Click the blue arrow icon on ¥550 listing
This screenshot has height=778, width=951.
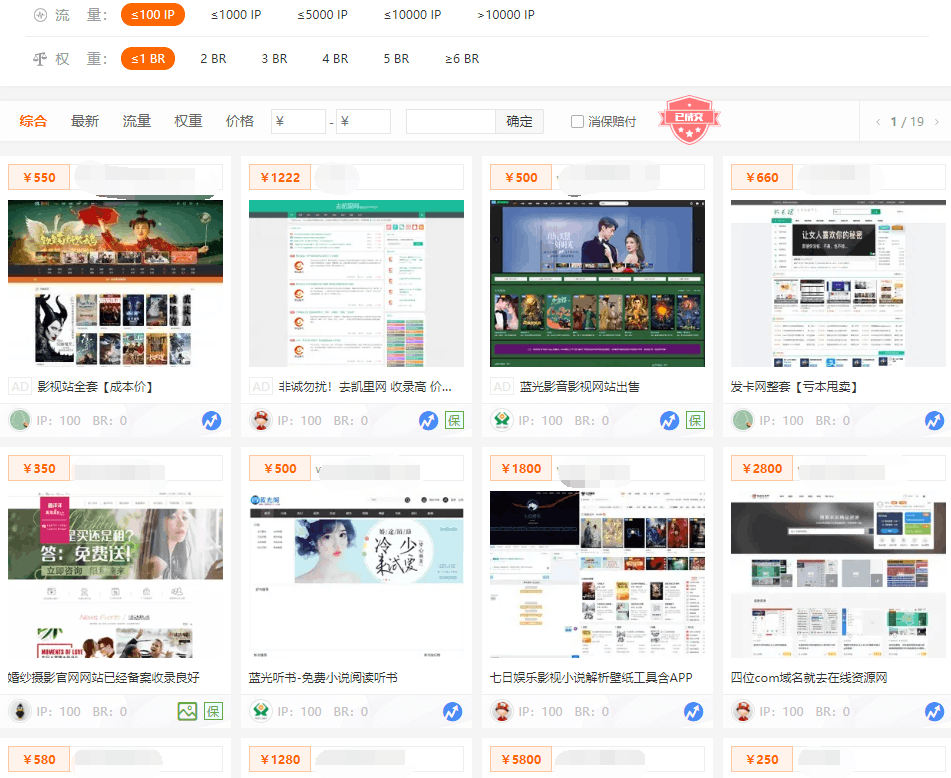tap(211, 420)
